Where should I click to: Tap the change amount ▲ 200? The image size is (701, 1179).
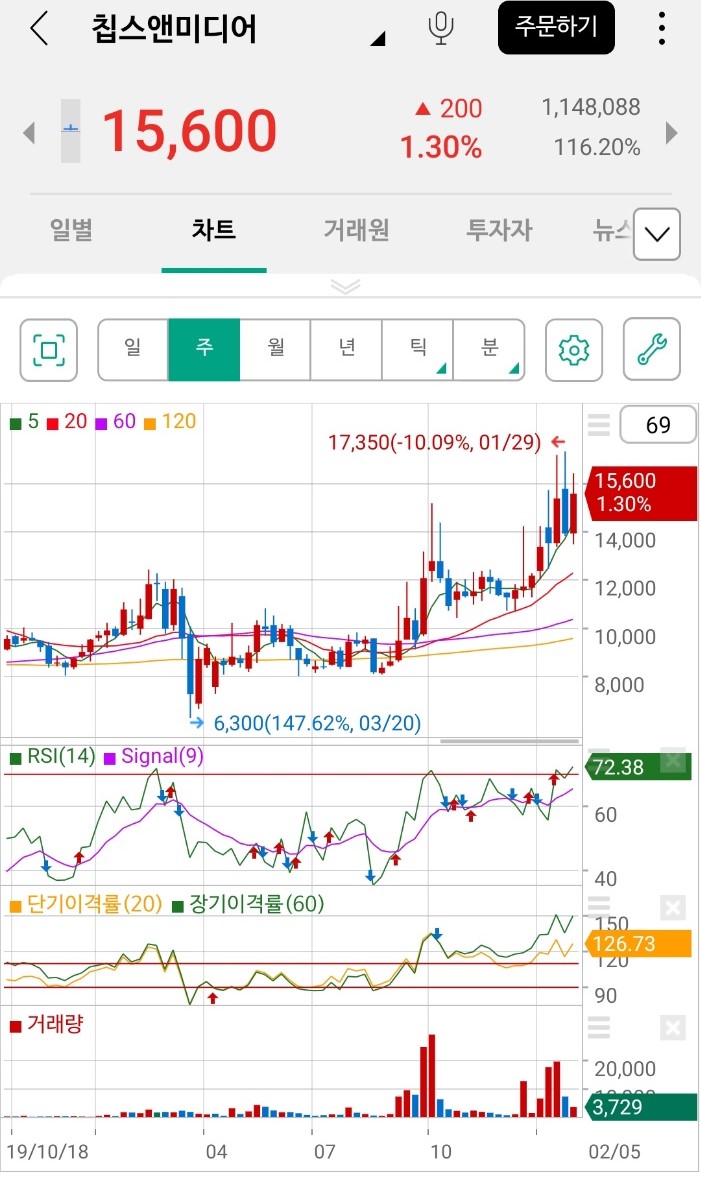click(x=448, y=108)
